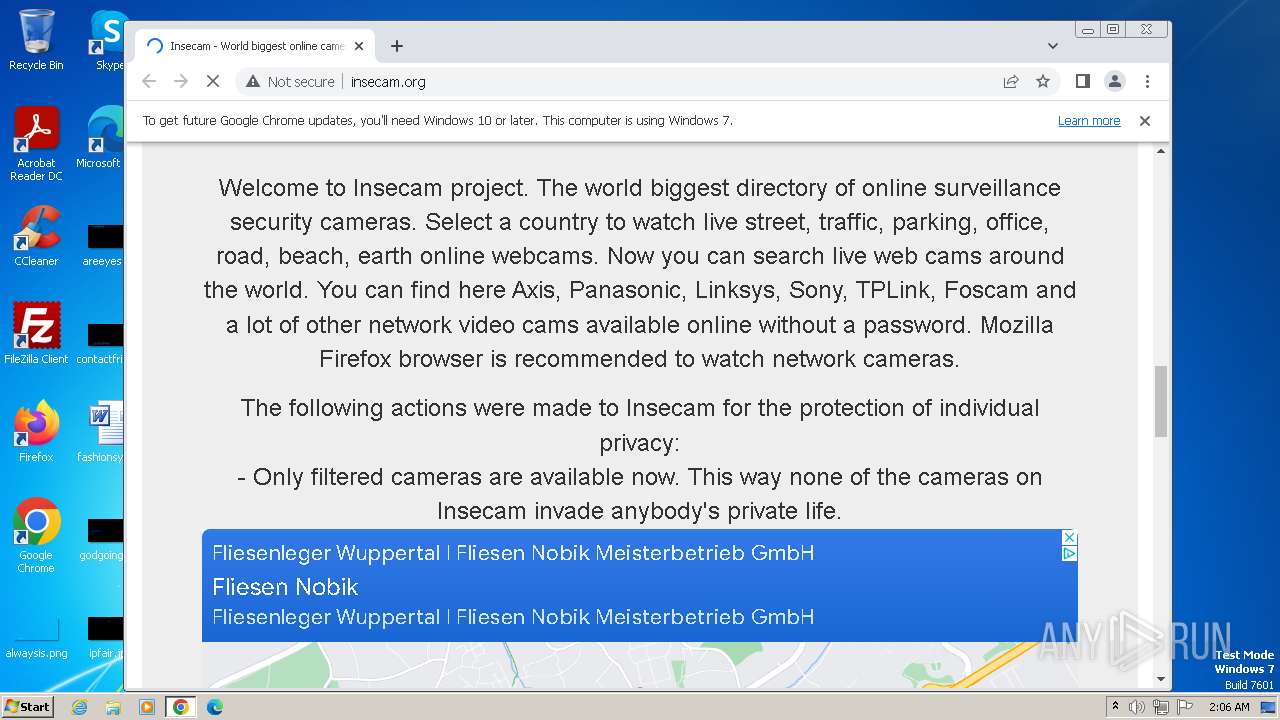Image resolution: width=1280 pixels, height=720 pixels.
Task: Open Action Center flag icon
Action: pyautogui.click(x=1183, y=707)
